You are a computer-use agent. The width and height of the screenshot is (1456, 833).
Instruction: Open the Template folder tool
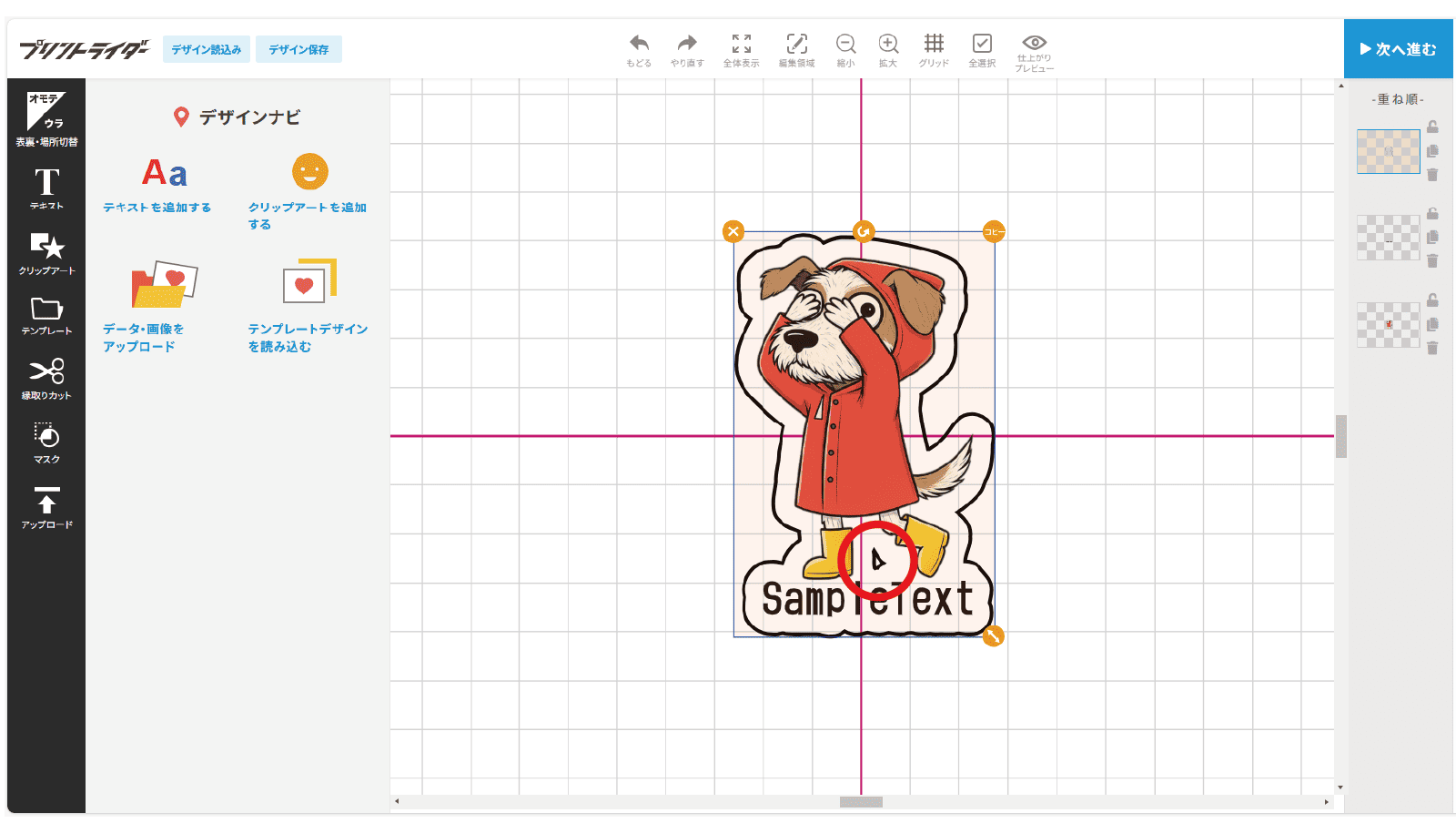(x=46, y=315)
